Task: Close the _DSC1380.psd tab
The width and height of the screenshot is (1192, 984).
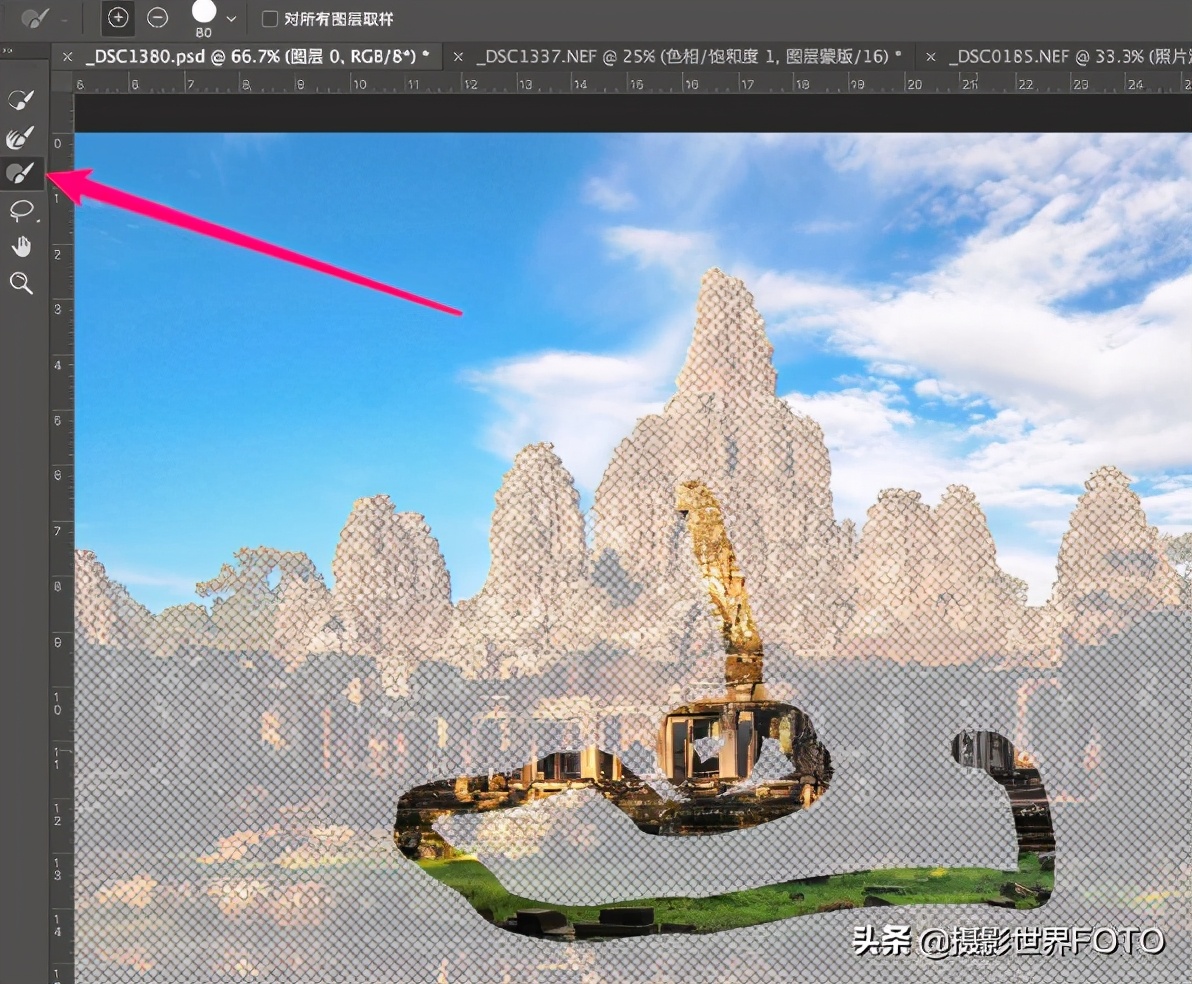Action: [68, 57]
